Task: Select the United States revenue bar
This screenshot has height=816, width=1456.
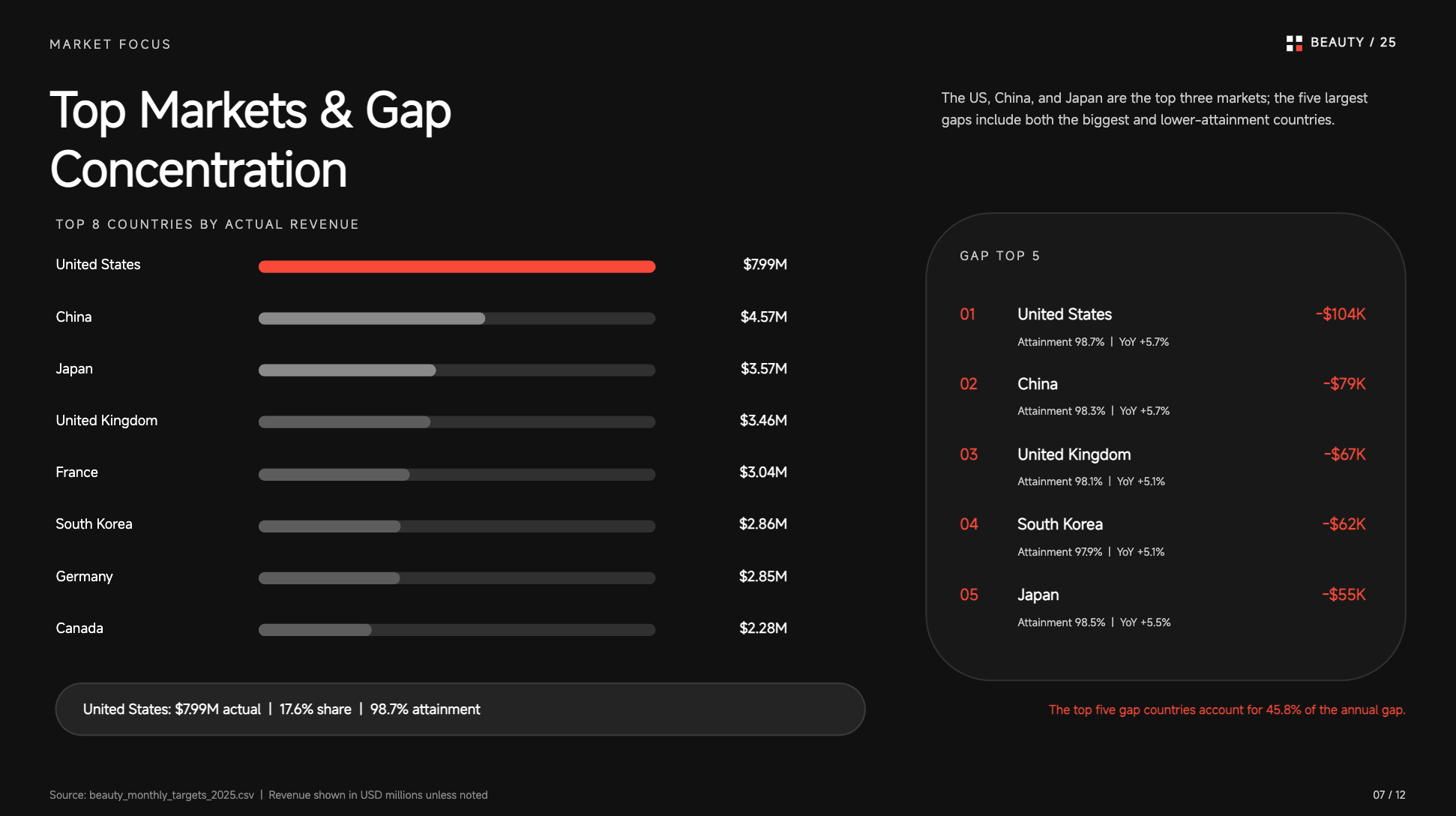Action: pyautogui.click(x=457, y=266)
